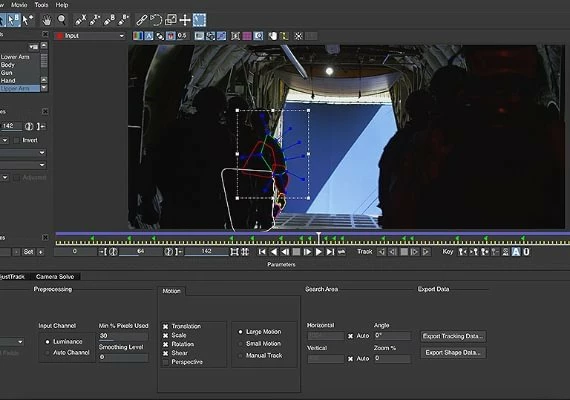Open the Help menu
The image size is (570, 400).
[62, 5]
